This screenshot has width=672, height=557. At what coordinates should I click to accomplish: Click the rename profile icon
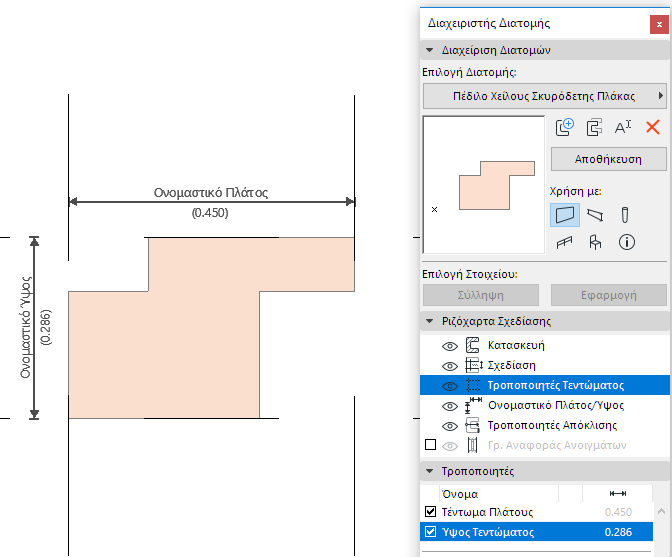tap(623, 127)
